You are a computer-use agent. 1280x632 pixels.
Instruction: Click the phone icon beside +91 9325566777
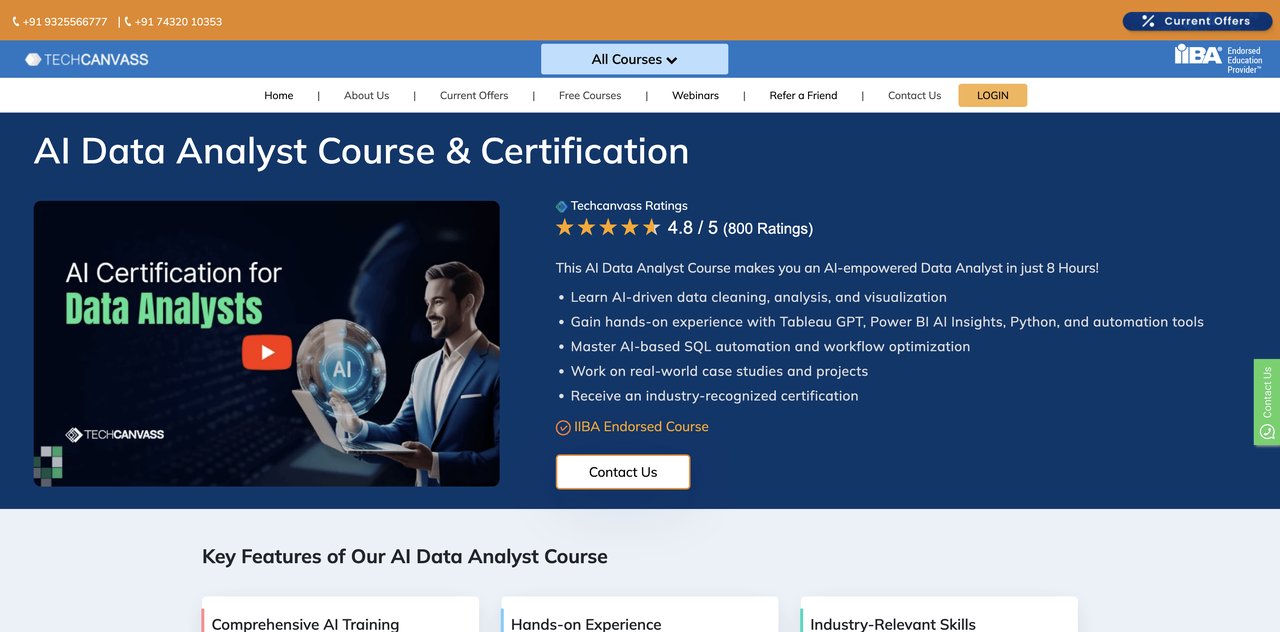16,21
